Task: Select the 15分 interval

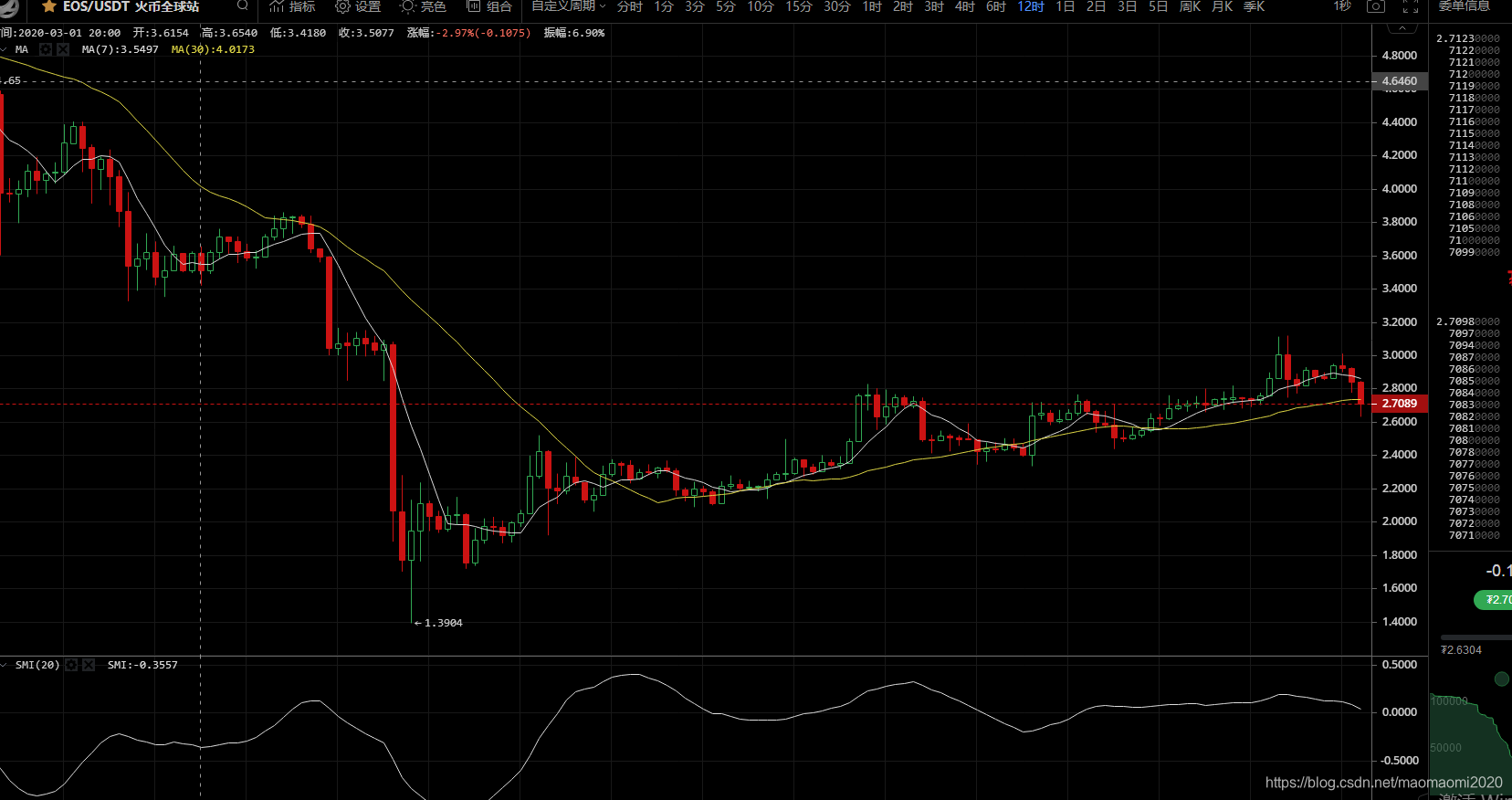Action: [x=799, y=6]
